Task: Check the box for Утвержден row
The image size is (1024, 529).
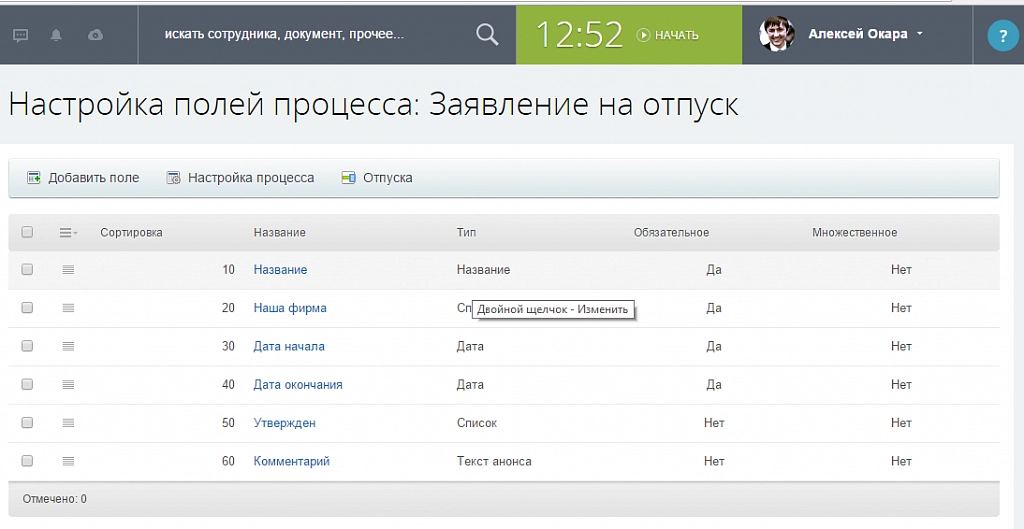Action: pos(27,423)
